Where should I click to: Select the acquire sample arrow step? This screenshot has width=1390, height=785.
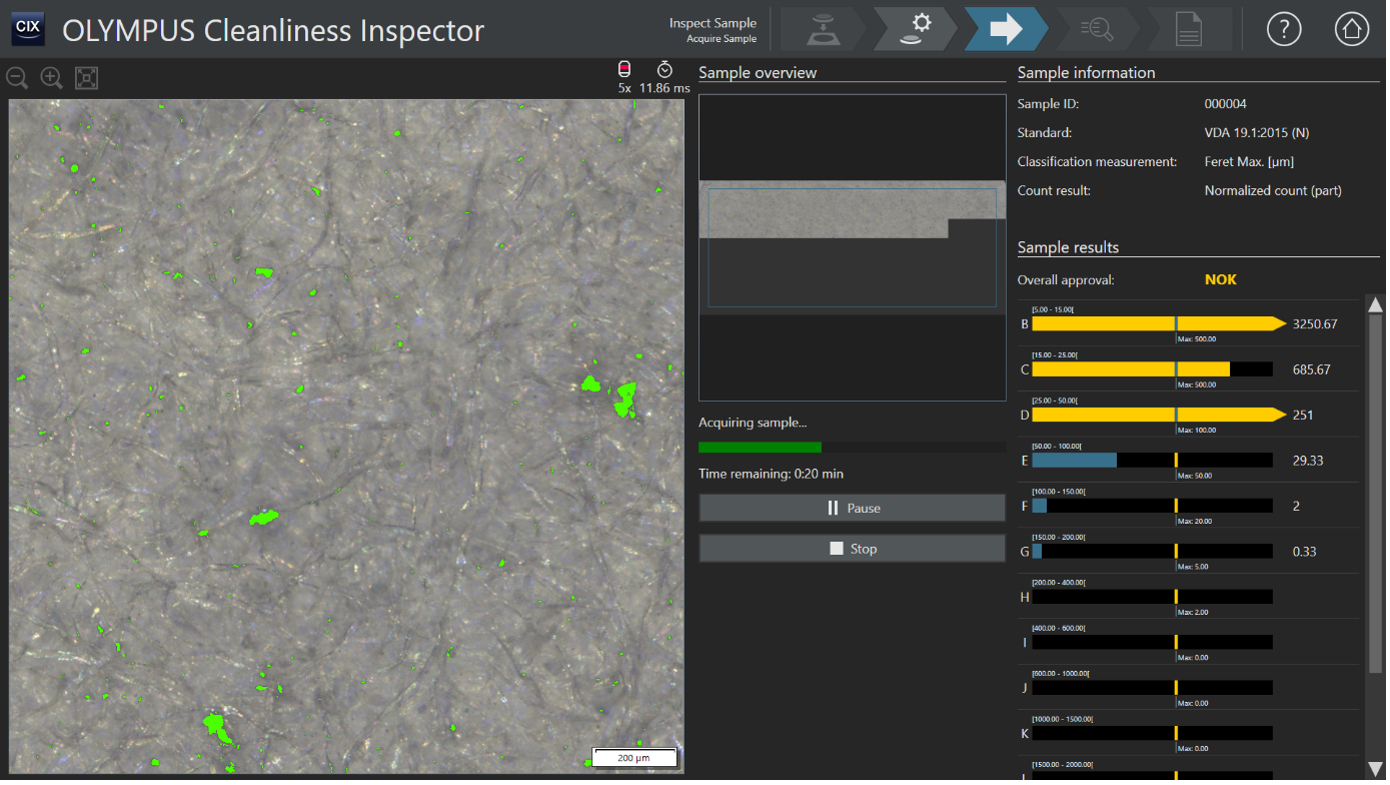(1004, 30)
